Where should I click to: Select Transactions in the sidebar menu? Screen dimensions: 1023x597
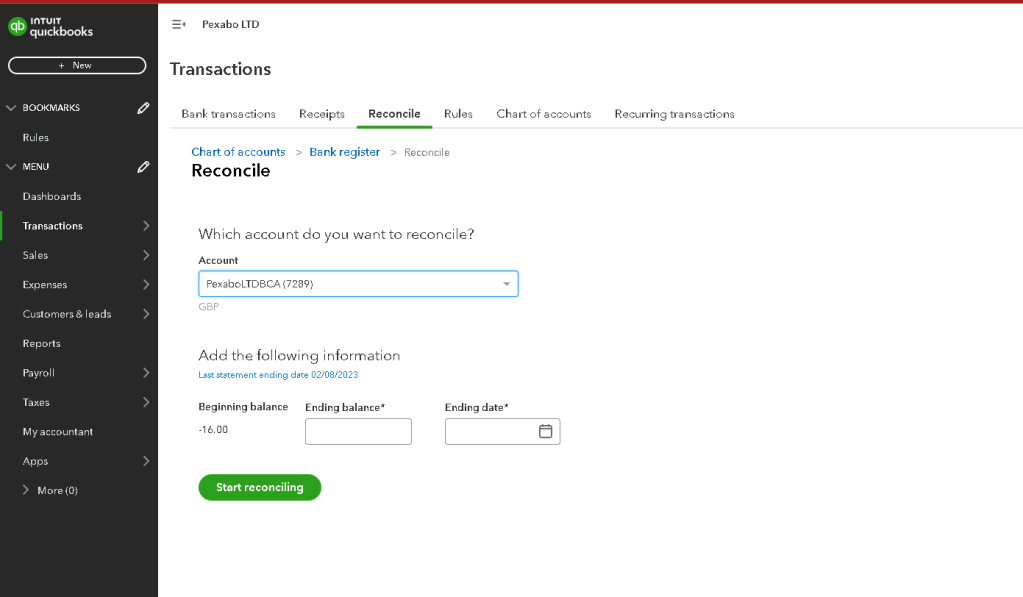[52, 226]
